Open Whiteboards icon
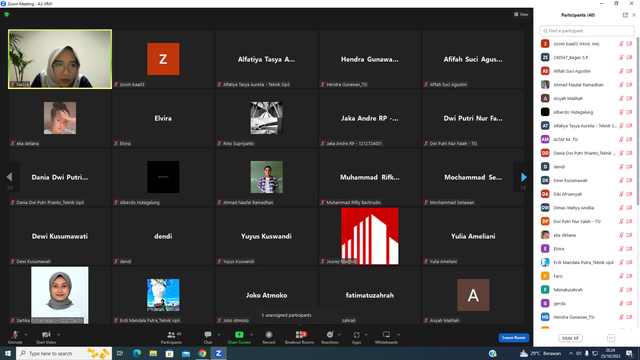This screenshot has height=360, width=640. [386, 335]
